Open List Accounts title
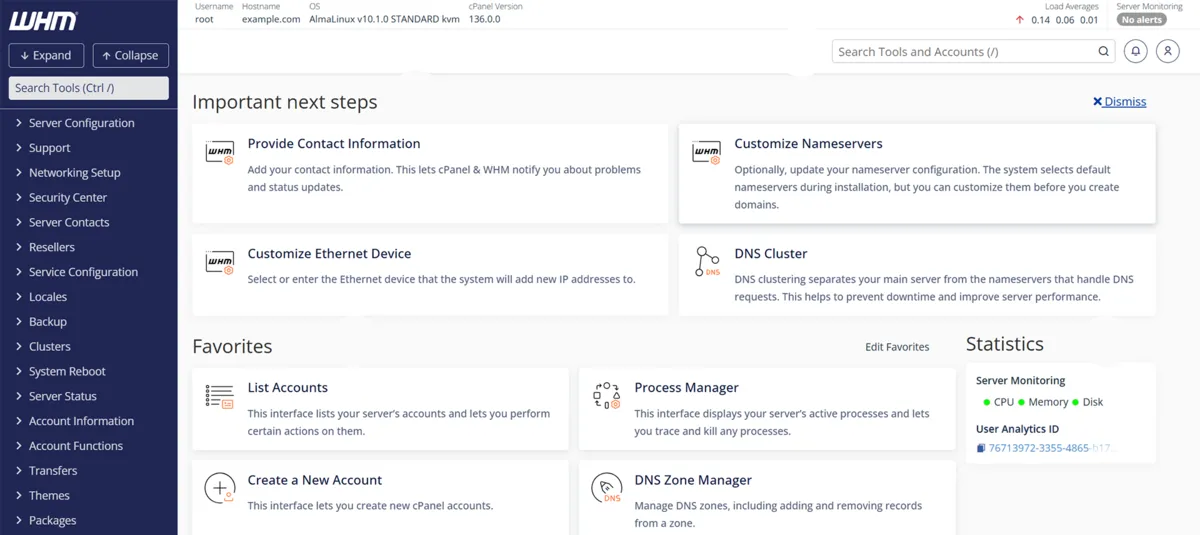Screen dimensions: 1200x535 [288, 387]
